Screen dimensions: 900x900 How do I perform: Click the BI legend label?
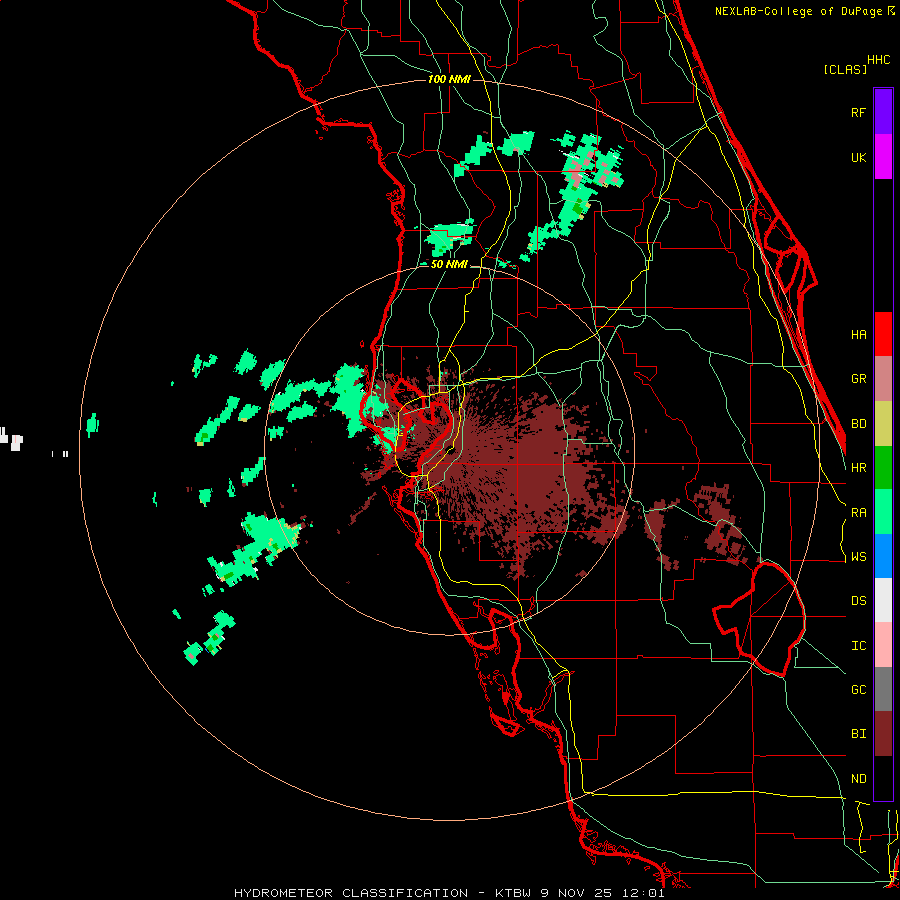[858, 734]
